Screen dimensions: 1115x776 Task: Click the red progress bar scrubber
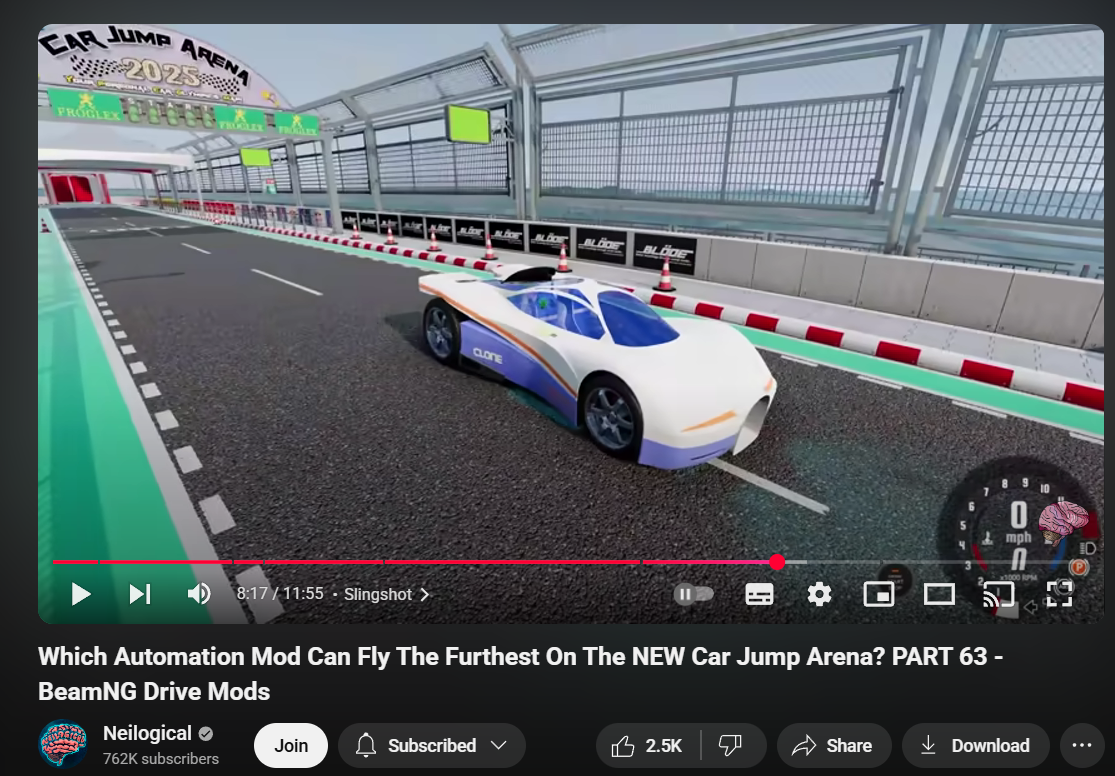pos(777,562)
